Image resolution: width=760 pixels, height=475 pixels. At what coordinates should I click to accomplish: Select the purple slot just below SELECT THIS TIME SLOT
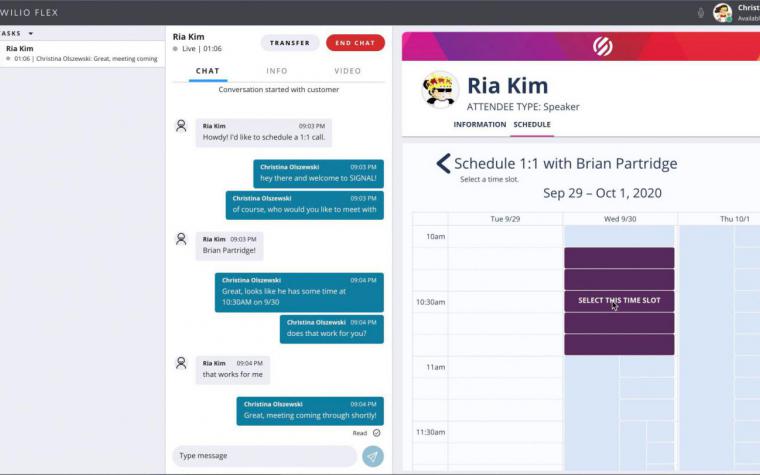pos(619,323)
